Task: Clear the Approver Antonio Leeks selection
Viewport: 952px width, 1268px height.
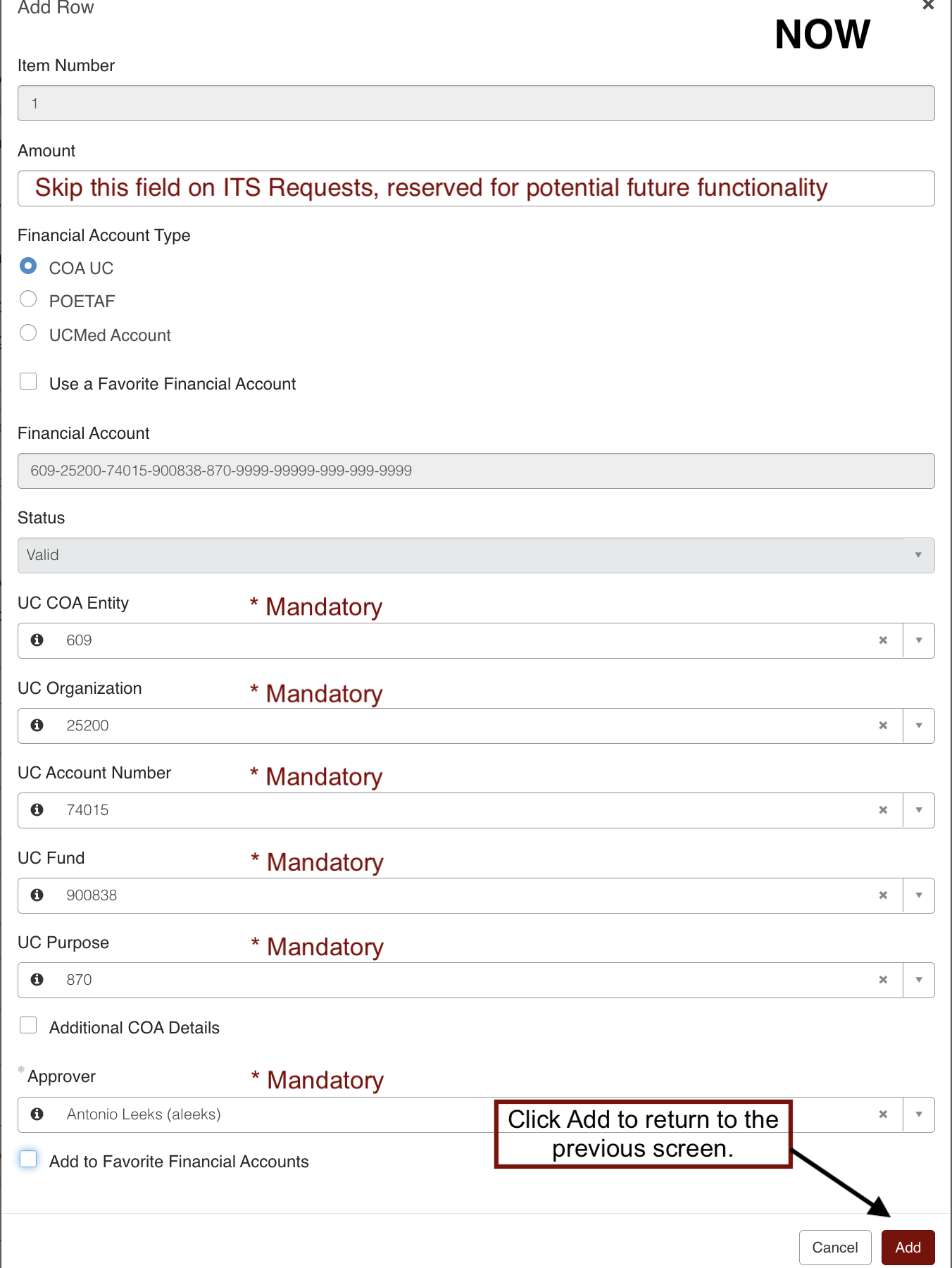Action: pos(883,1114)
